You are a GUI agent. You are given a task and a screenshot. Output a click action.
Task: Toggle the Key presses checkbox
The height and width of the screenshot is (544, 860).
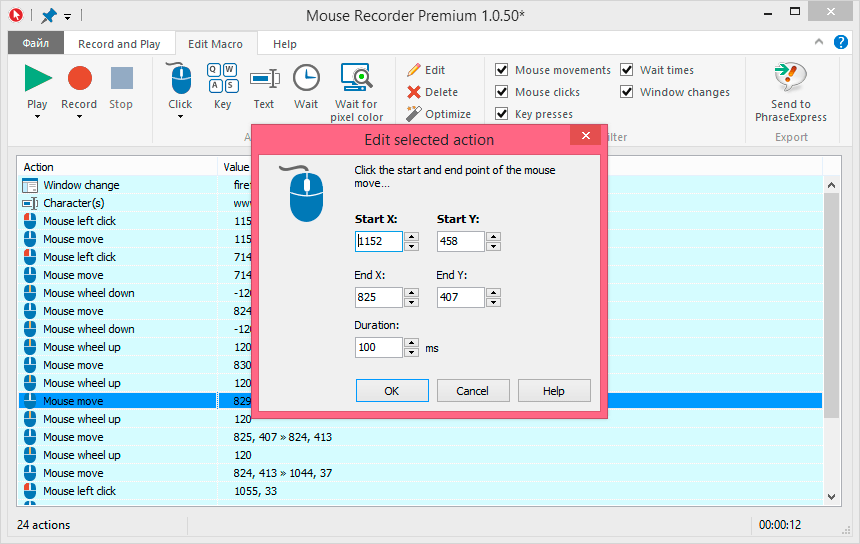(x=501, y=114)
